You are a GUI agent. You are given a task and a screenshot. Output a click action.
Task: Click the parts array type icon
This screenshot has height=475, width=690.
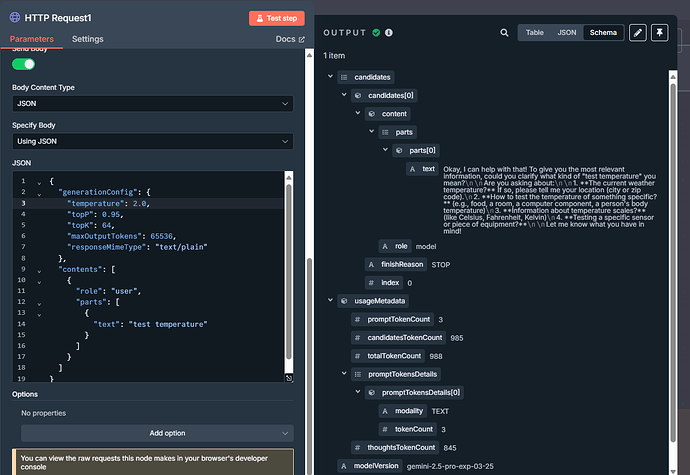tap(385, 133)
